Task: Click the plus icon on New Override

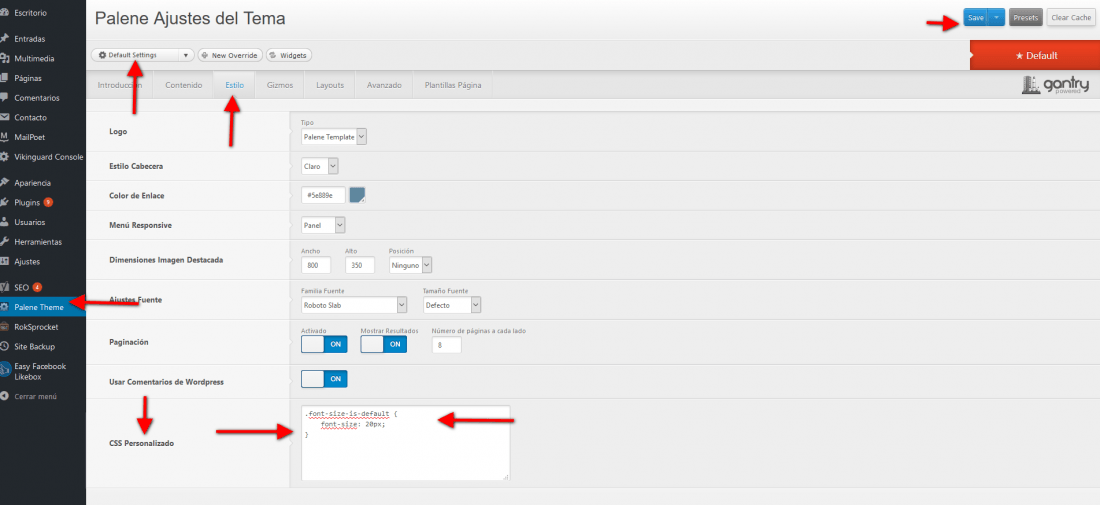Action: point(205,55)
